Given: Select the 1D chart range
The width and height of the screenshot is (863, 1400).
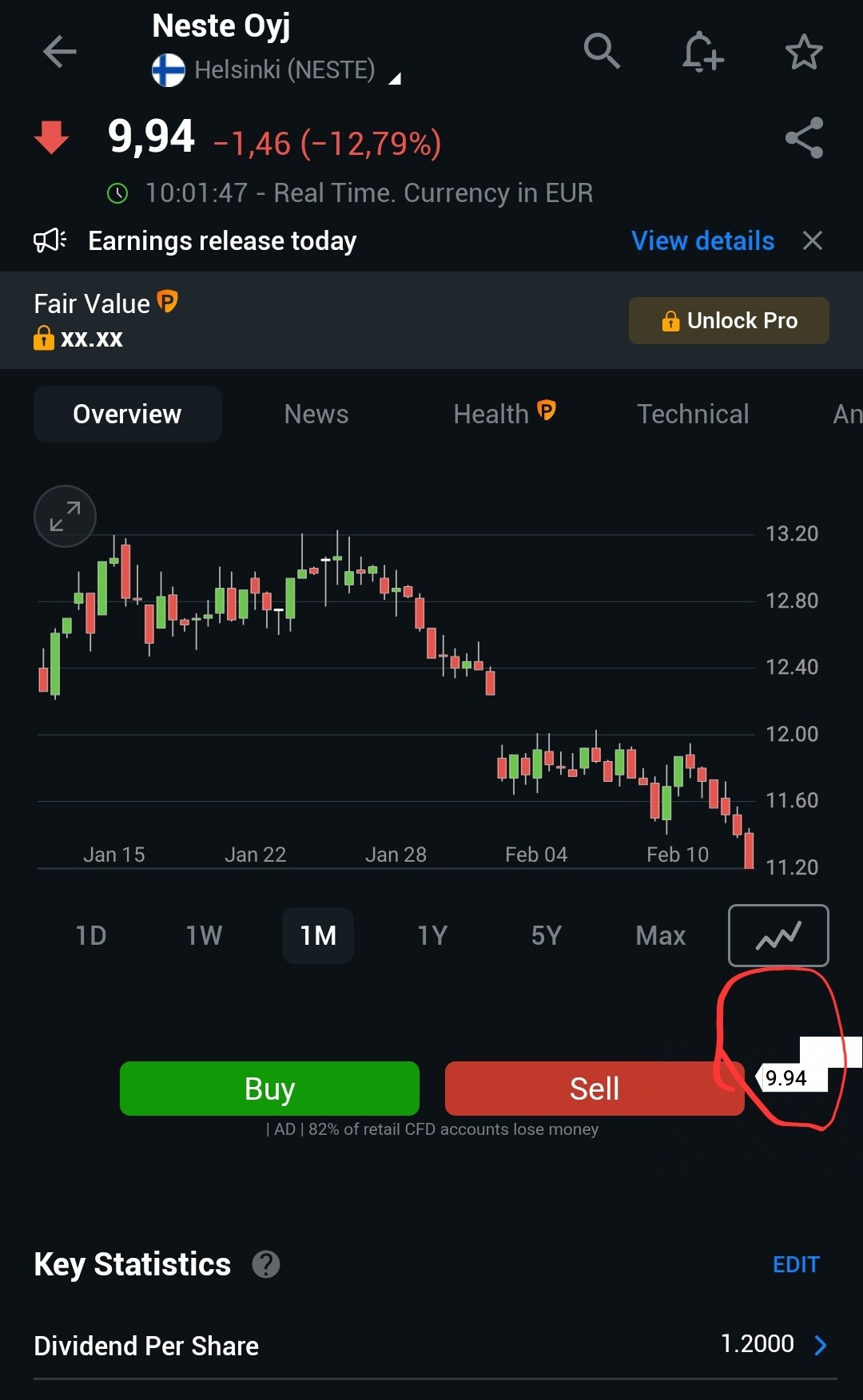Looking at the screenshot, I should click(x=91, y=935).
